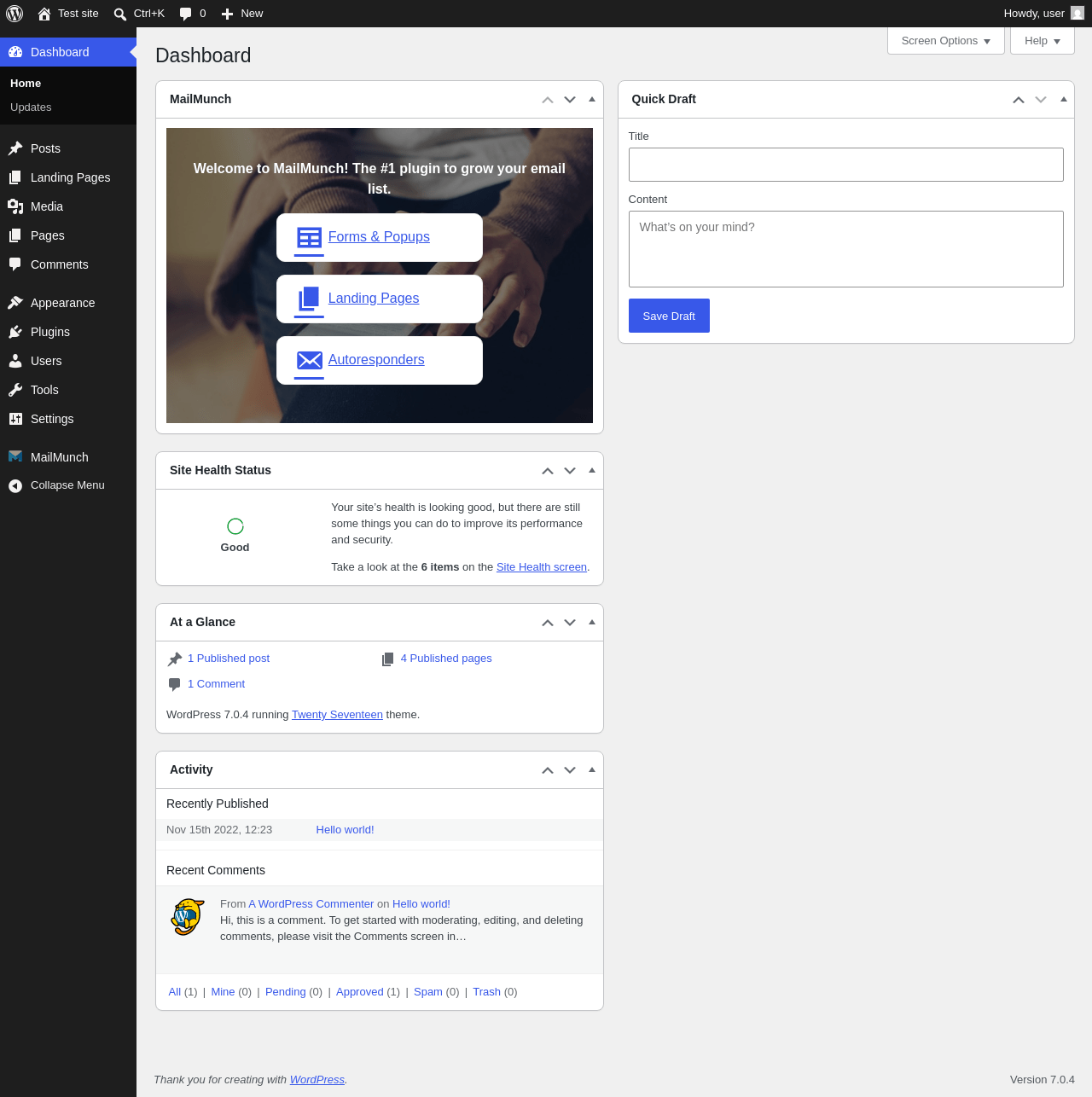Go to the Media menu label
Screen dimensions: 1092x1097
(x=47, y=206)
